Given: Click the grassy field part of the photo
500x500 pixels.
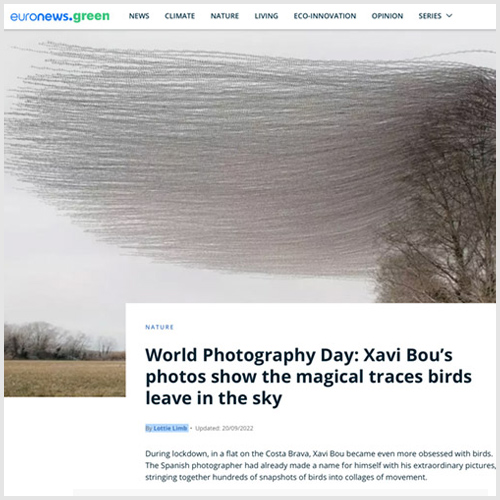Looking at the screenshot, I should (x=65, y=378).
